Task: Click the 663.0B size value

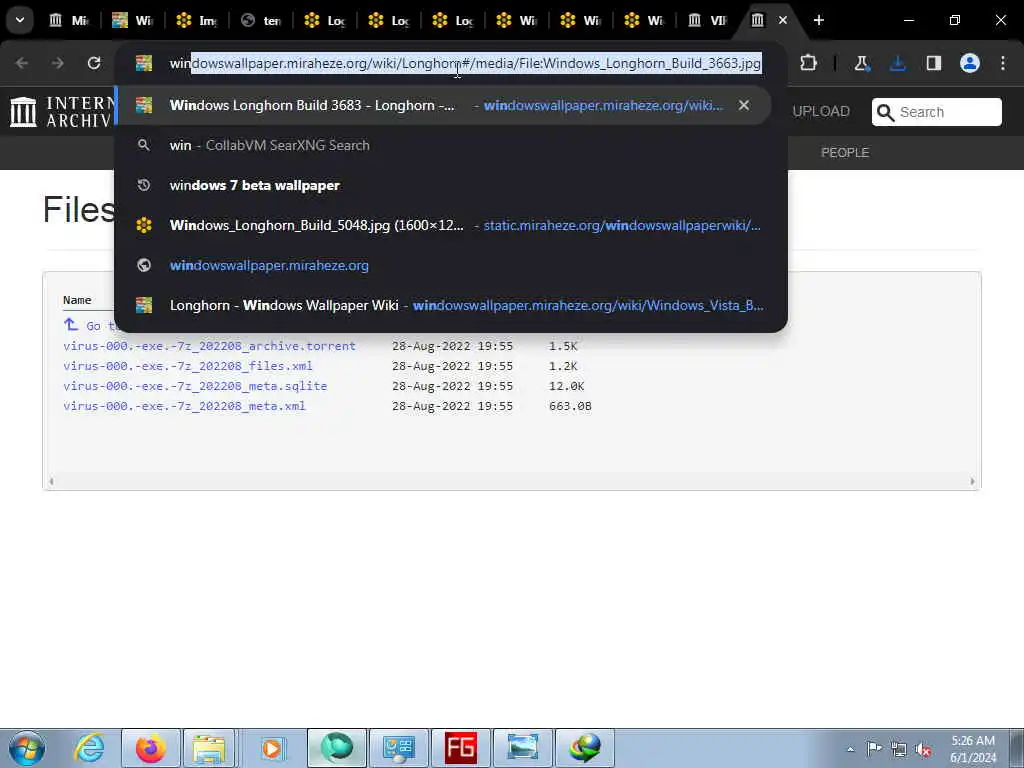Action: 570,406
